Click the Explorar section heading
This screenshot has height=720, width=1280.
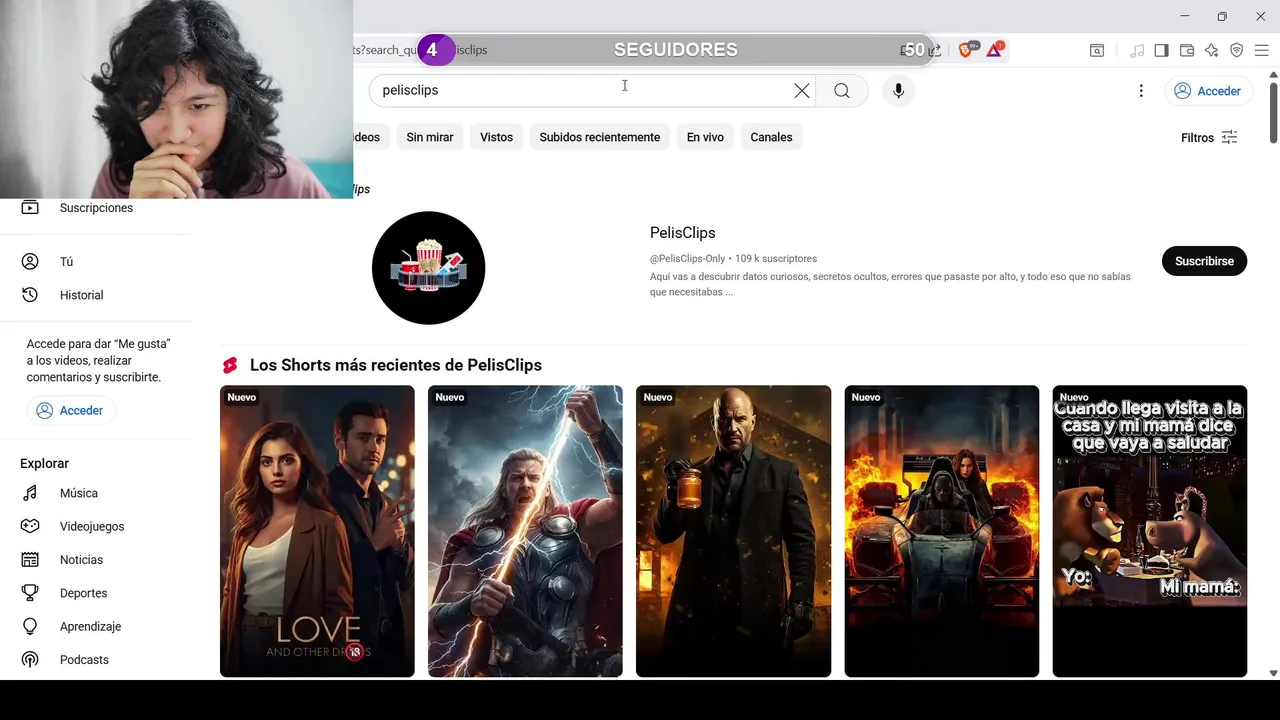click(44, 463)
